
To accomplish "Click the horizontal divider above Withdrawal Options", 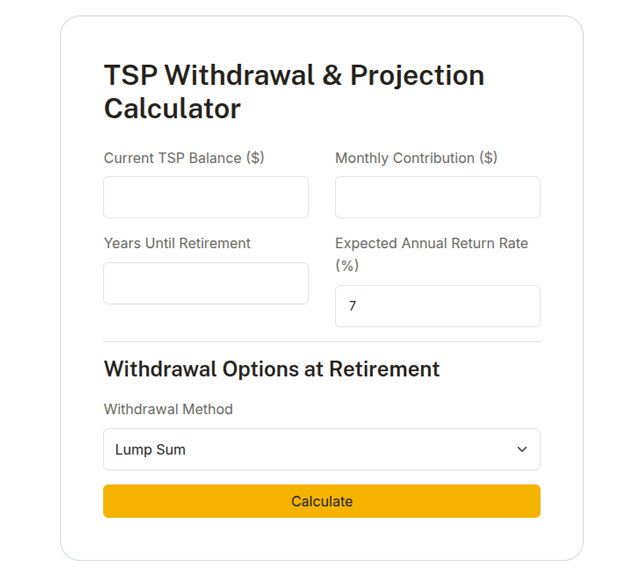I will click(321, 342).
